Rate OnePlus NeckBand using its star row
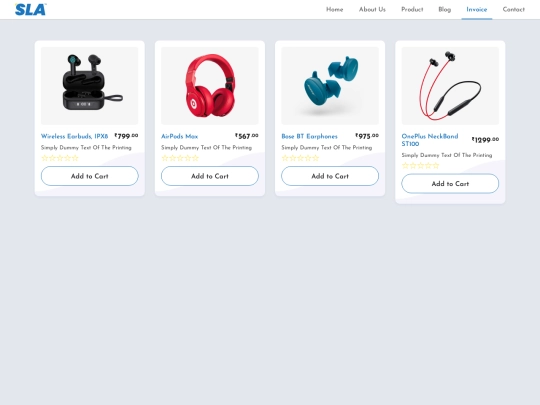The height and width of the screenshot is (405, 540). pos(420,166)
